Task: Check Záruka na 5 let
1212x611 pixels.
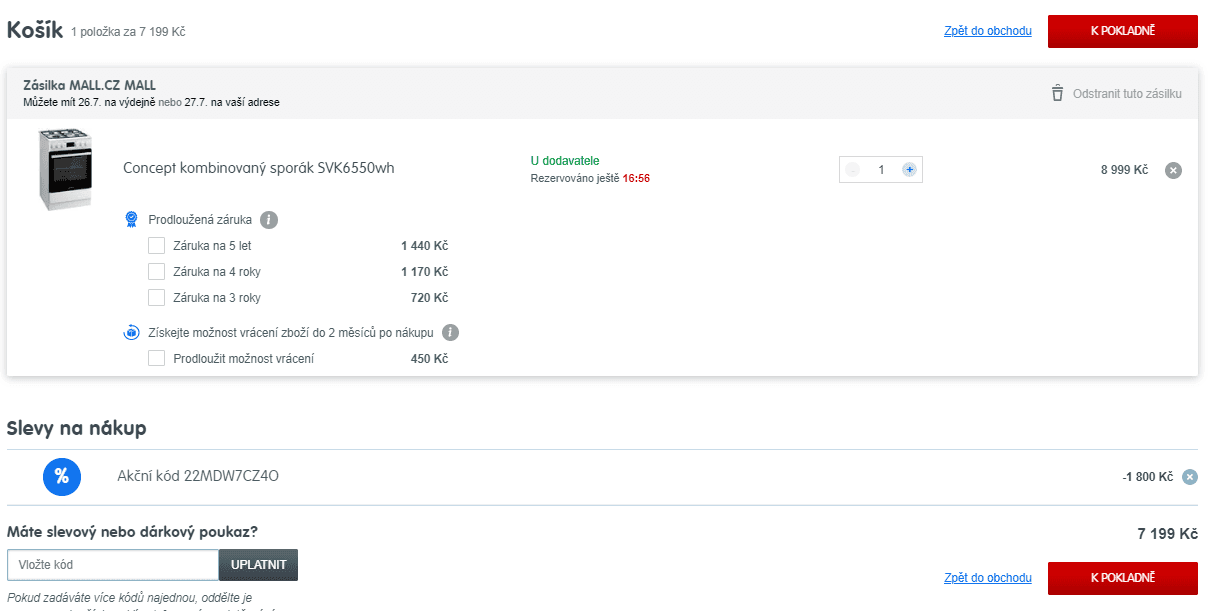Action: point(156,245)
